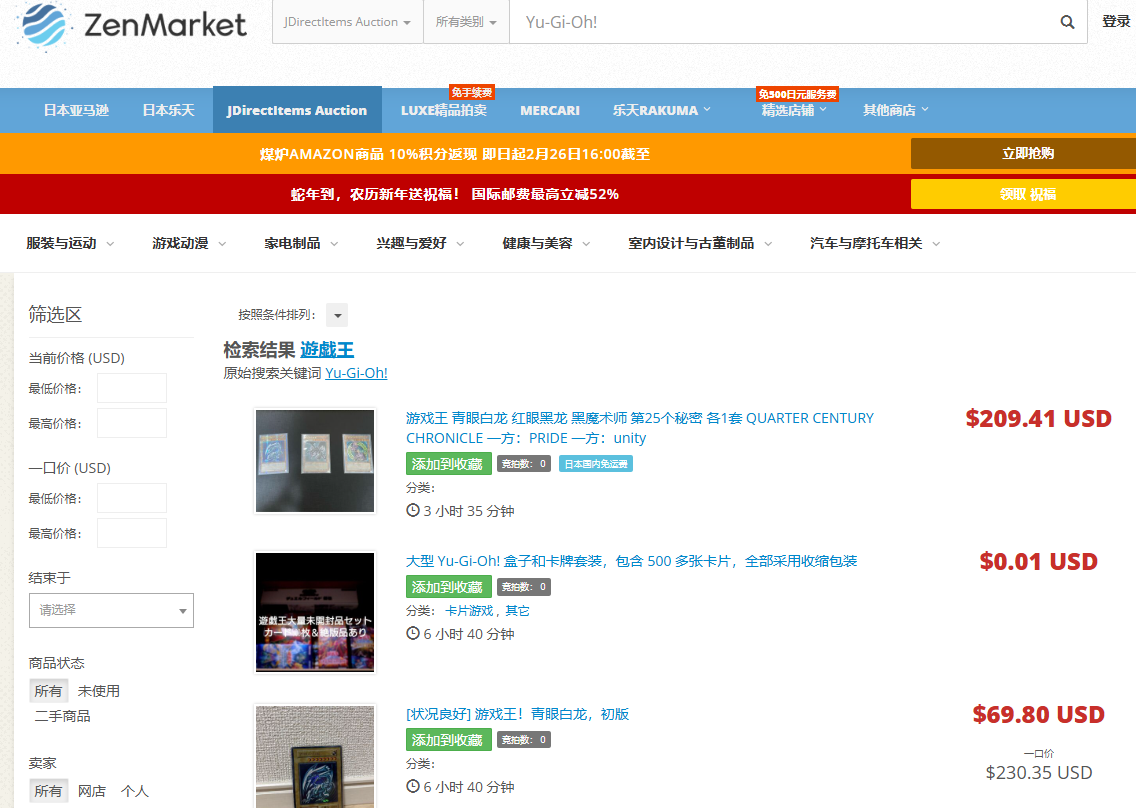Open the 游戏王 青眼白龙 红眼黑龙 listing title
1136x808 pixels.
(x=640, y=428)
